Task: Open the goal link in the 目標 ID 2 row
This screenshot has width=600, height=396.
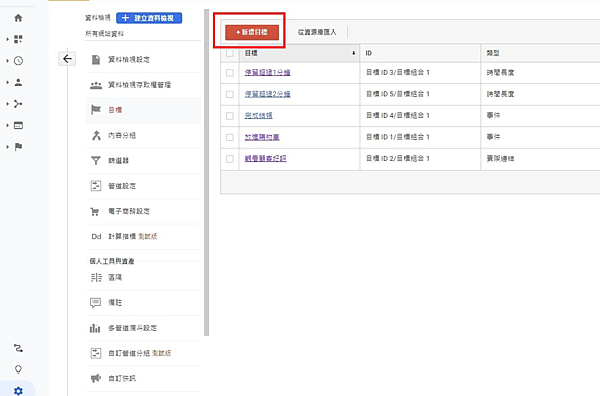Action: click(266, 158)
